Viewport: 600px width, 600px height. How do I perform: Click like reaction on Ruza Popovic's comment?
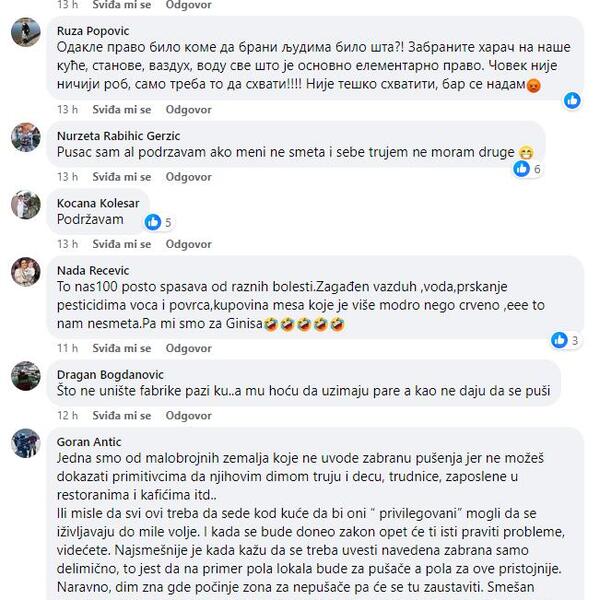[572, 101]
